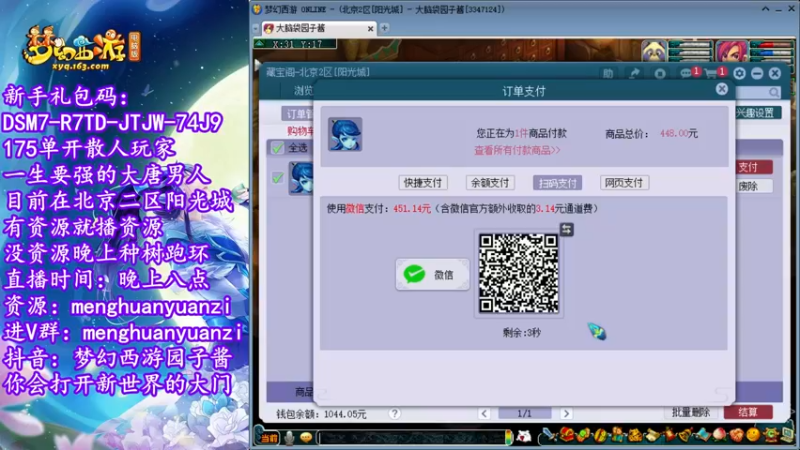The image size is (800, 450).
Task: Go to the previous page with the left arrow
Action: coord(484,413)
